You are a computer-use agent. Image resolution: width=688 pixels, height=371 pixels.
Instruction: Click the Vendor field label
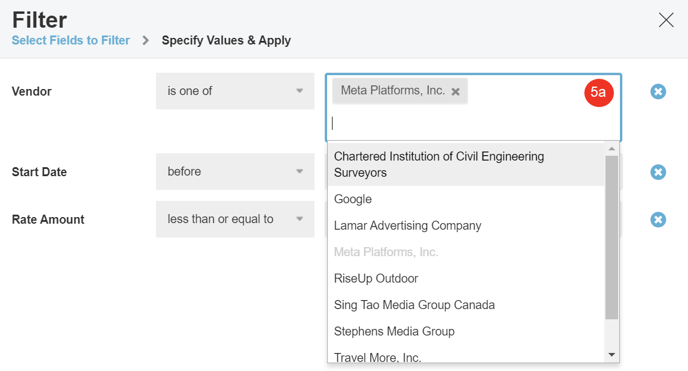point(32,91)
